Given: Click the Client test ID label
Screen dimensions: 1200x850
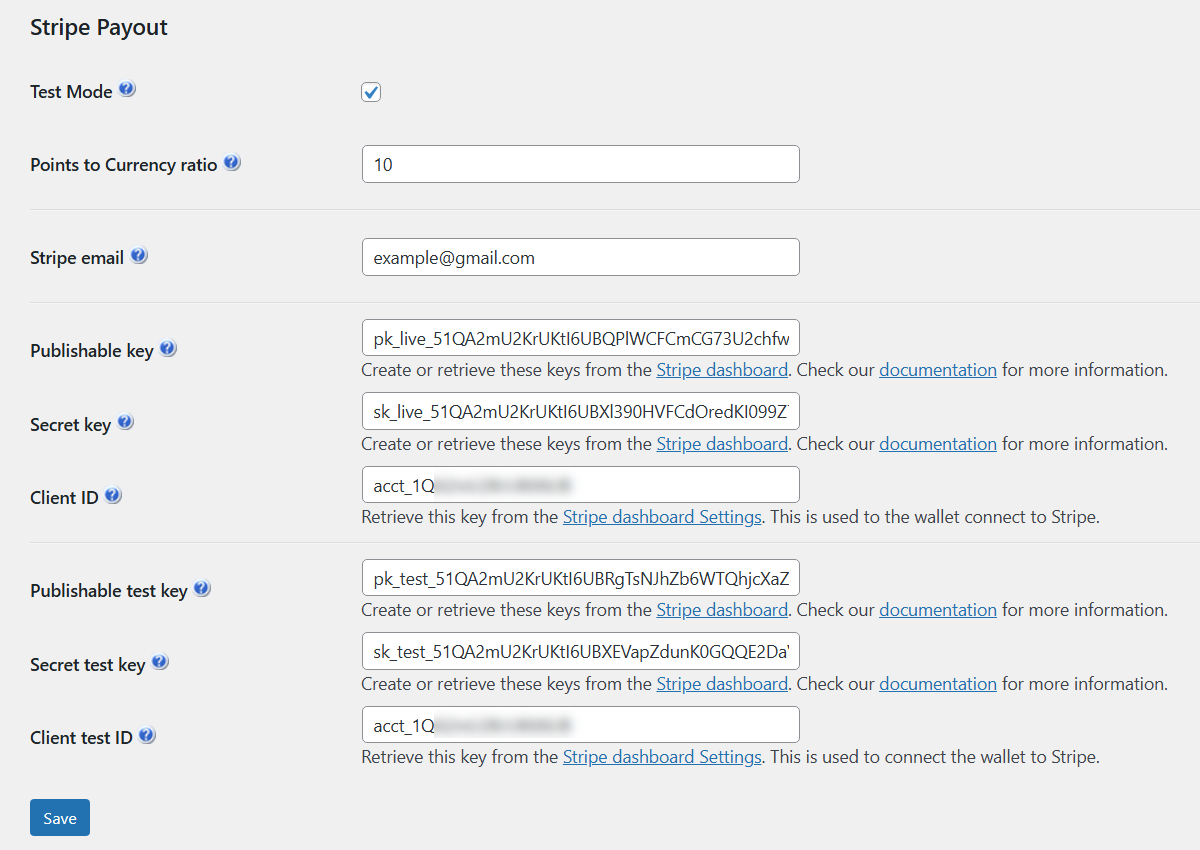Looking at the screenshot, I should pyautogui.click(x=81, y=738).
